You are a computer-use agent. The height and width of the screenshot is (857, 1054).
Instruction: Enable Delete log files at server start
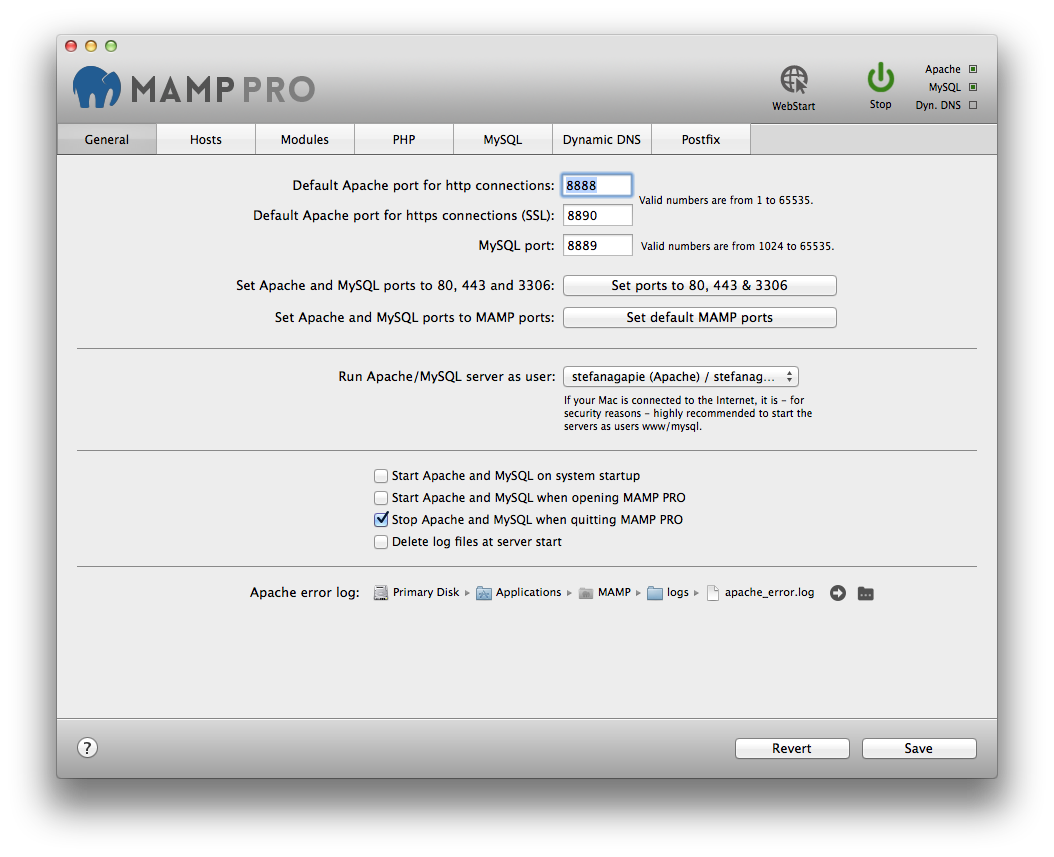[x=380, y=542]
